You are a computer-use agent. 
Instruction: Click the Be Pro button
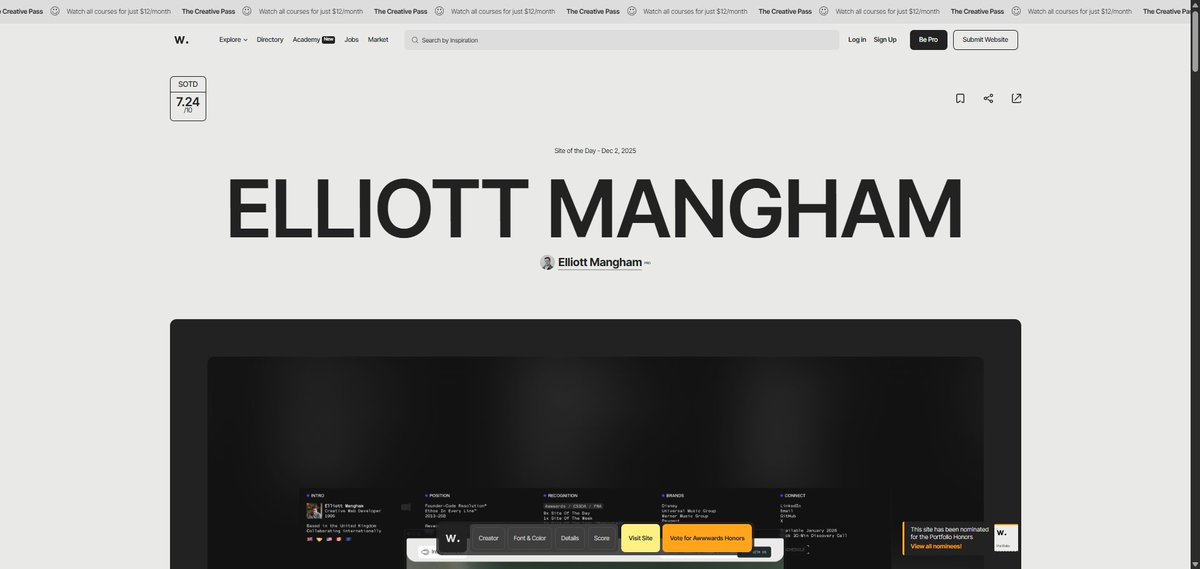pos(928,40)
